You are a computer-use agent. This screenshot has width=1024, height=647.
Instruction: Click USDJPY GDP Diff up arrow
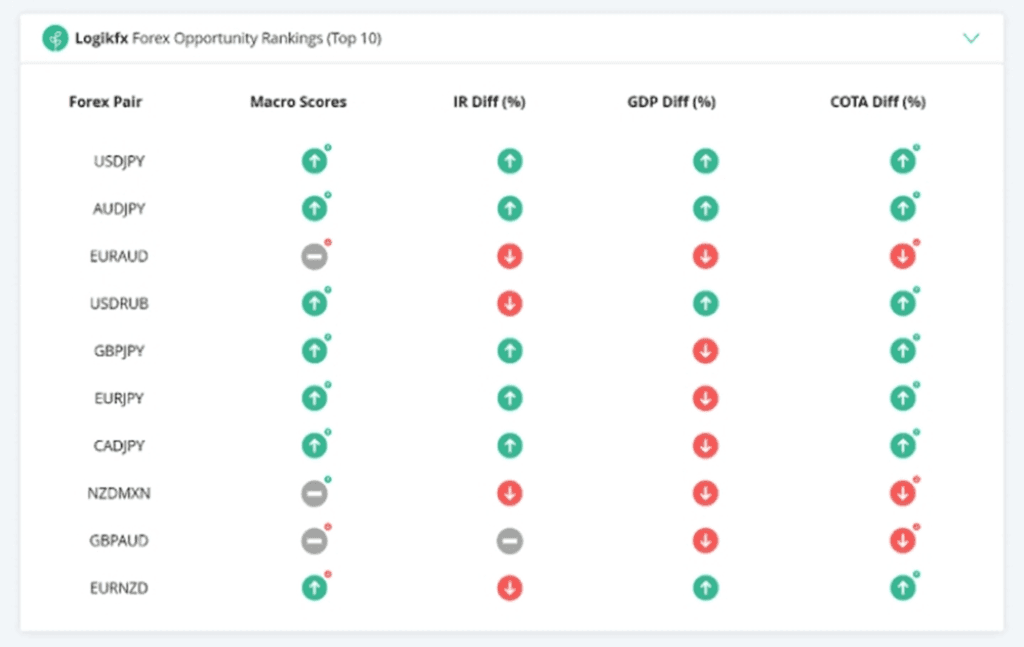point(705,161)
